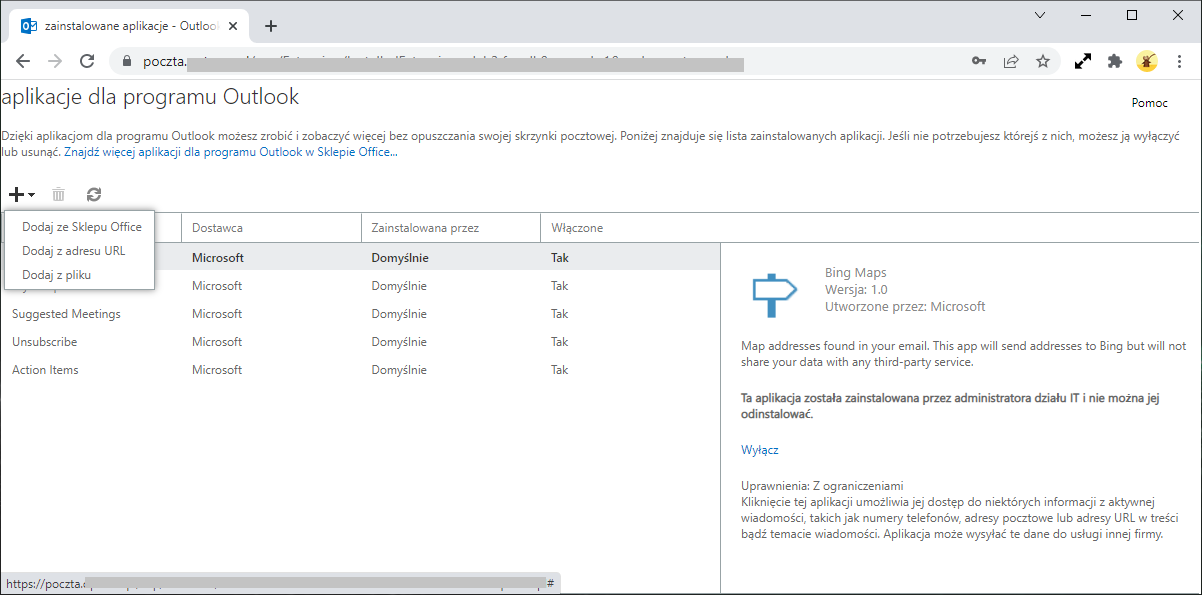1202x595 pixels.
Task: Disable Bing Maps via the Wyłącz link
Action: coord(760,449)
